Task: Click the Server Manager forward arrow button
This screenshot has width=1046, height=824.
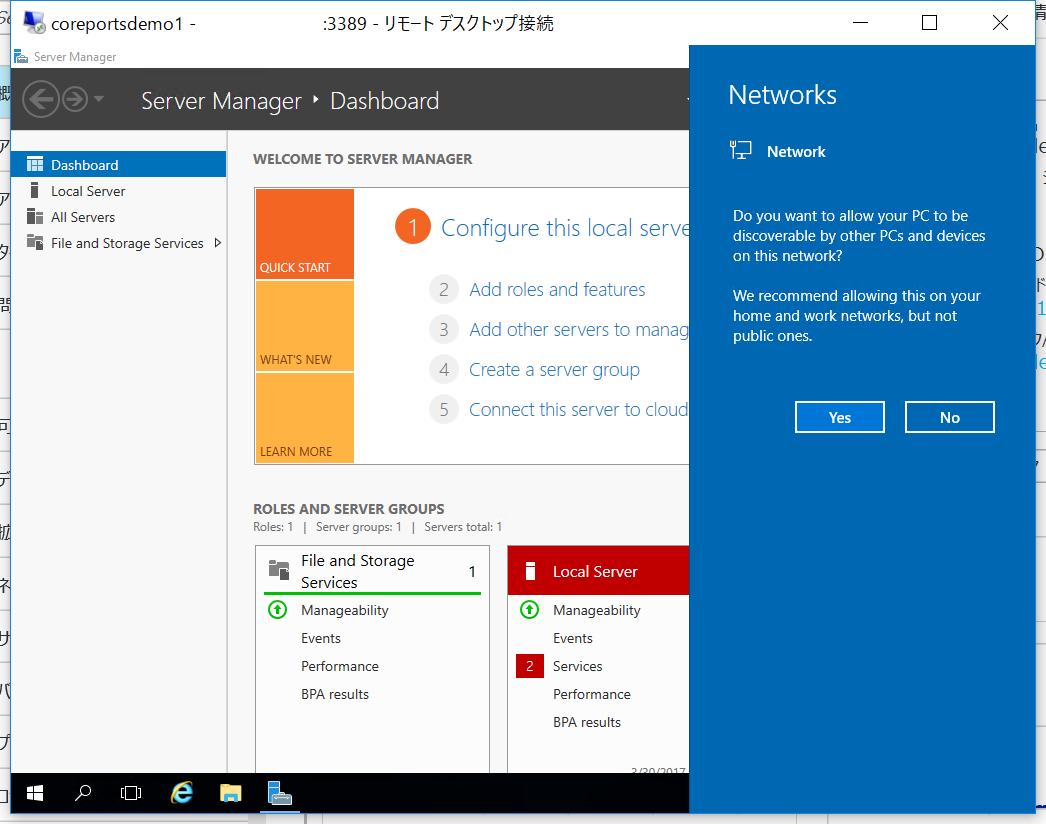Action: coord(75,99)
